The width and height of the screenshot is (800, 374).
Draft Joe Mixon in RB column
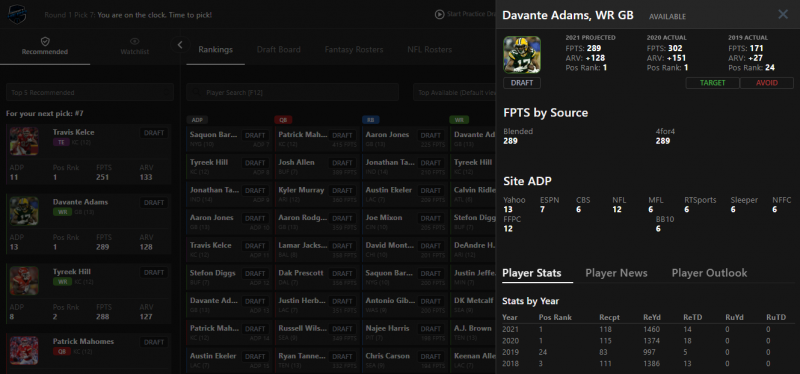[x=432, y=218]
